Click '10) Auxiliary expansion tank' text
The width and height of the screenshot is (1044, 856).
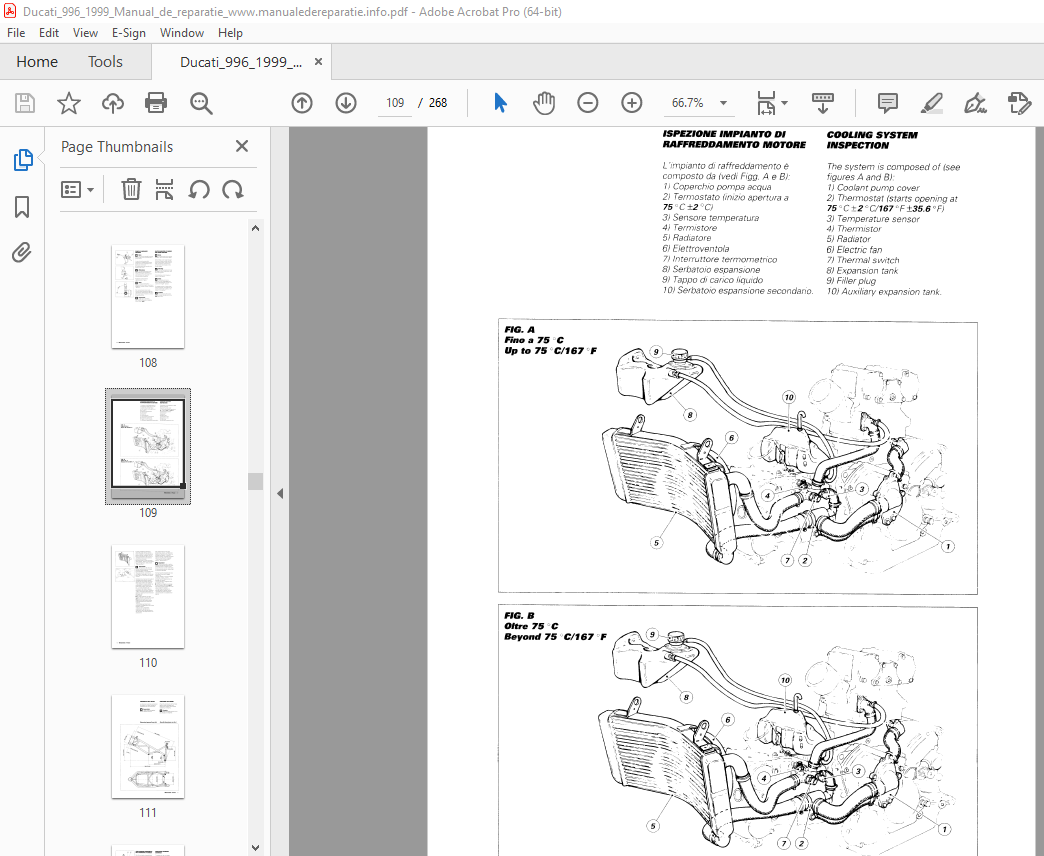coord(884,292)
